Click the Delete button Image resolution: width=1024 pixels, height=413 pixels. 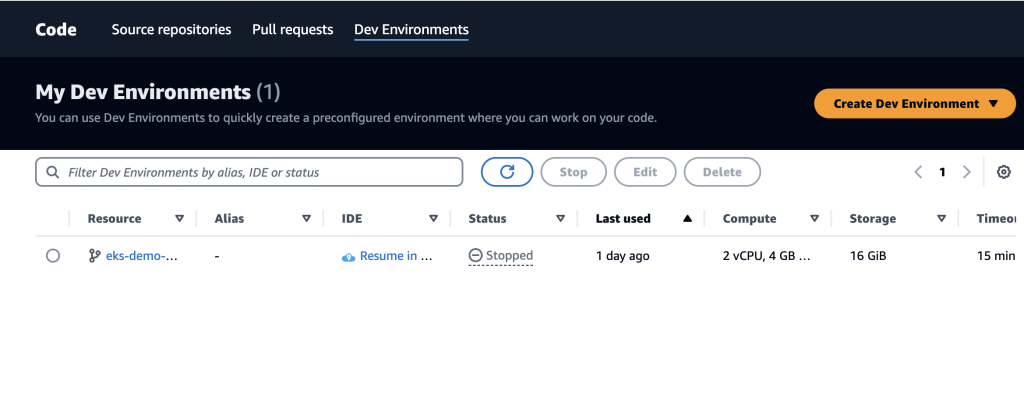(722, 172)
